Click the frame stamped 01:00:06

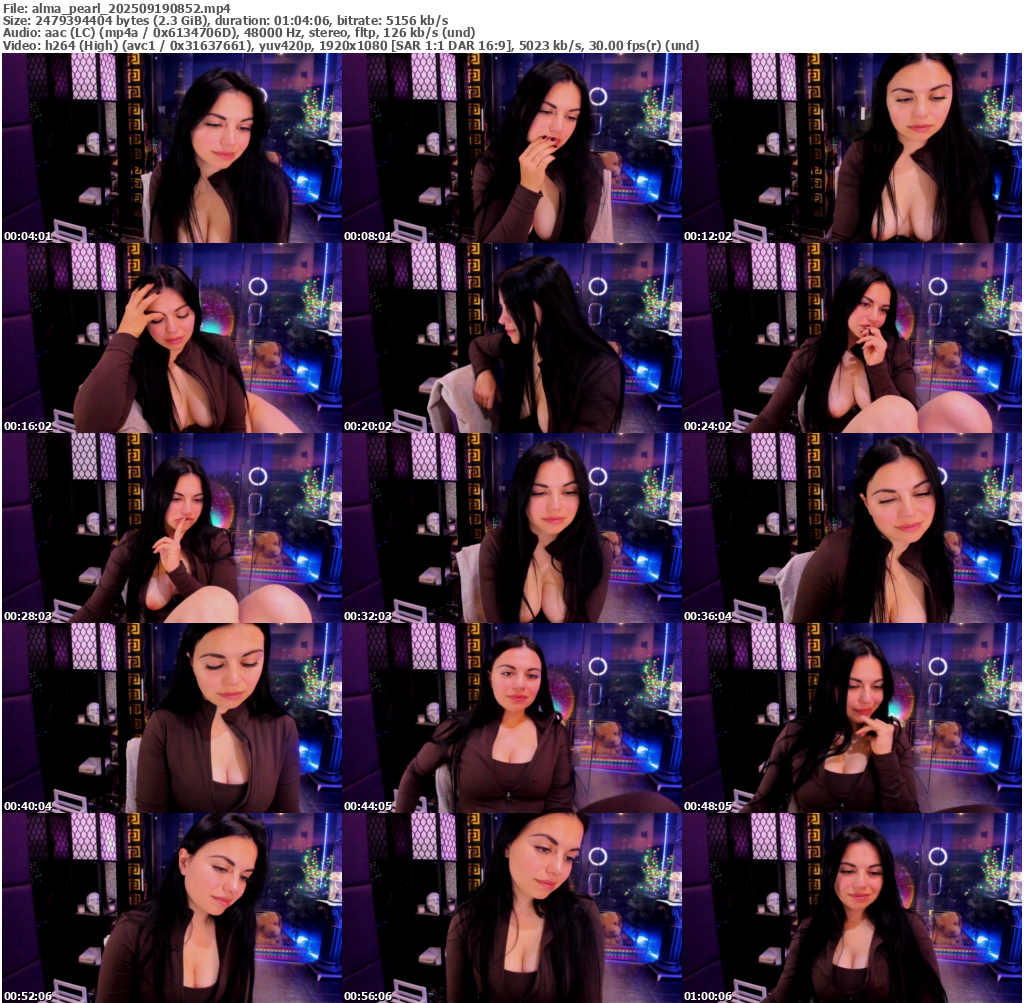(852, 908)
